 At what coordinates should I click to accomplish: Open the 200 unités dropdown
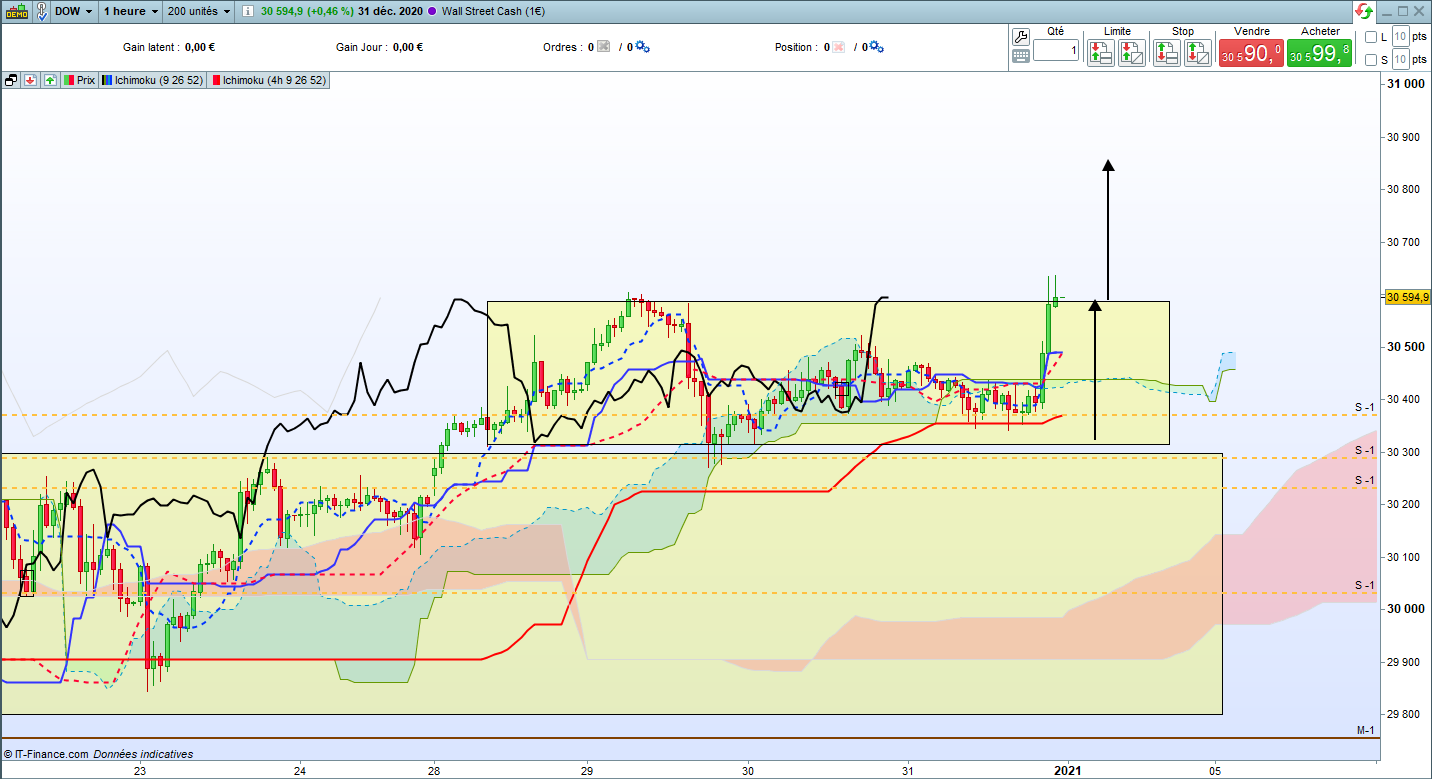point(200,11)
